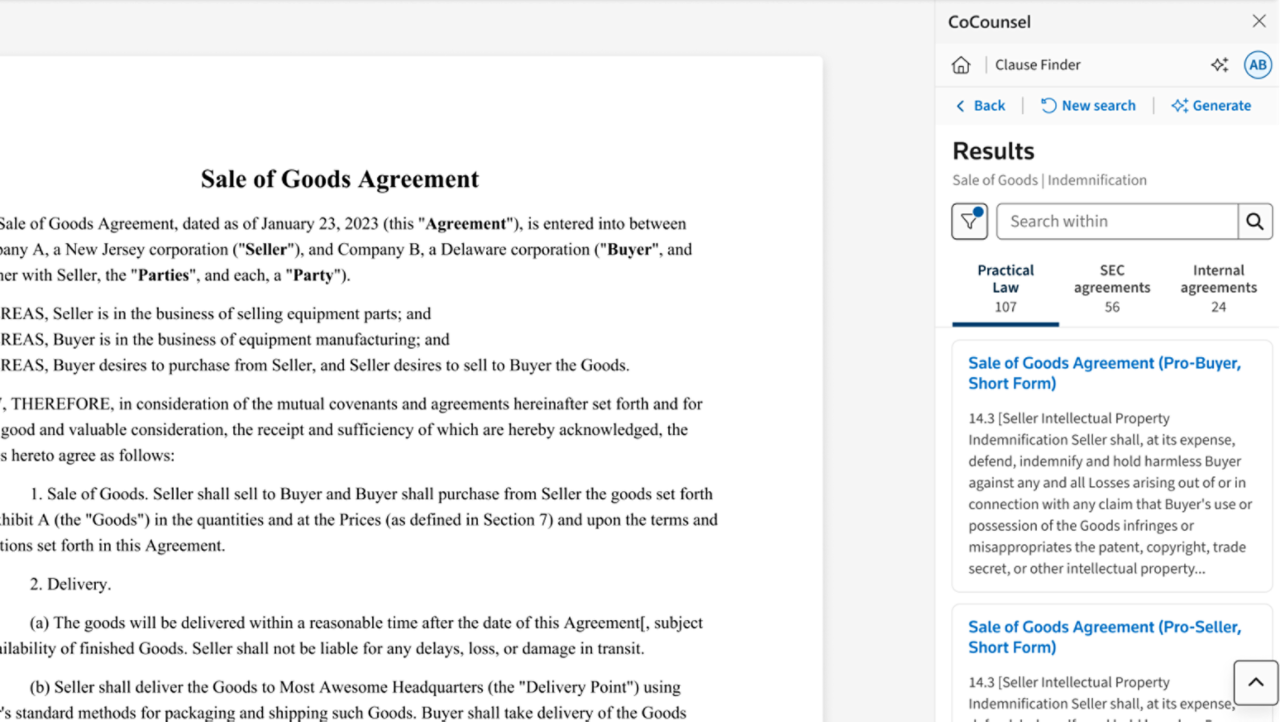Close the CoCounsel panel
1280x722 pixels.
(1259, 21)
